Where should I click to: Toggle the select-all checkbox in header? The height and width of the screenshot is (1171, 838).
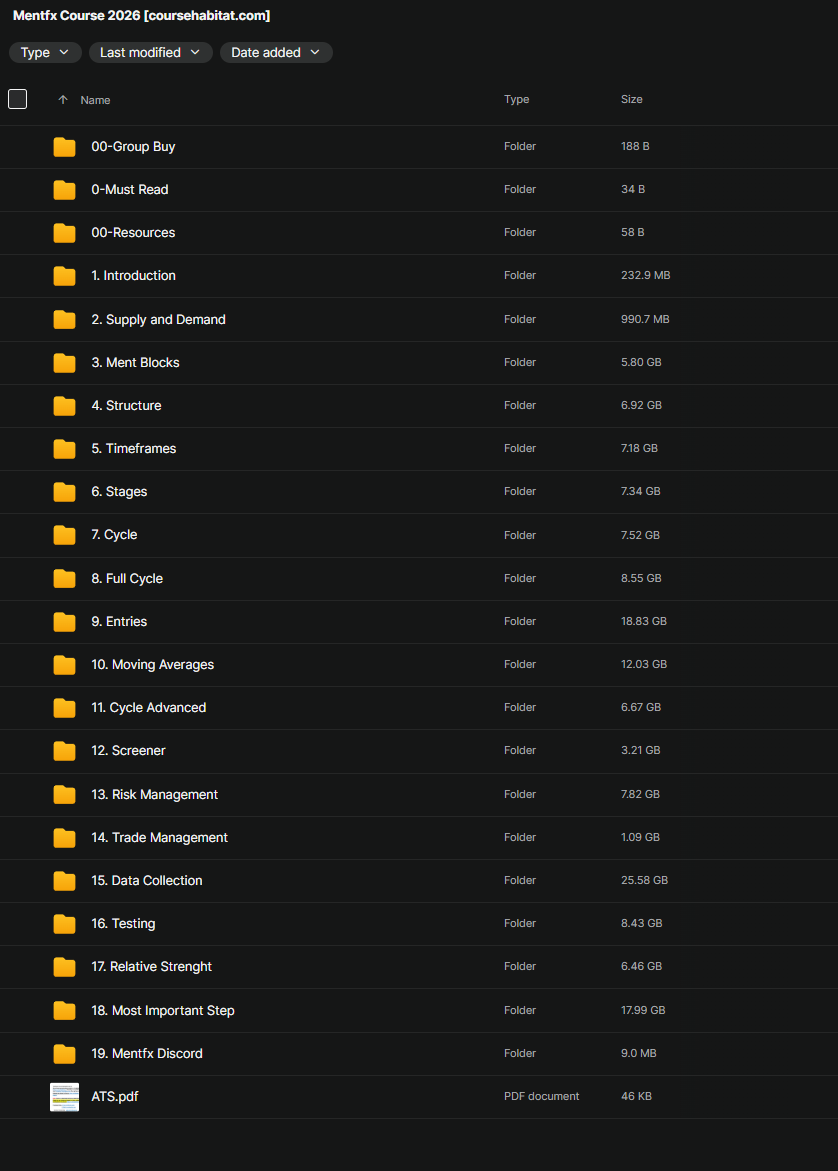pyautogui.click(x=17, y=99)
